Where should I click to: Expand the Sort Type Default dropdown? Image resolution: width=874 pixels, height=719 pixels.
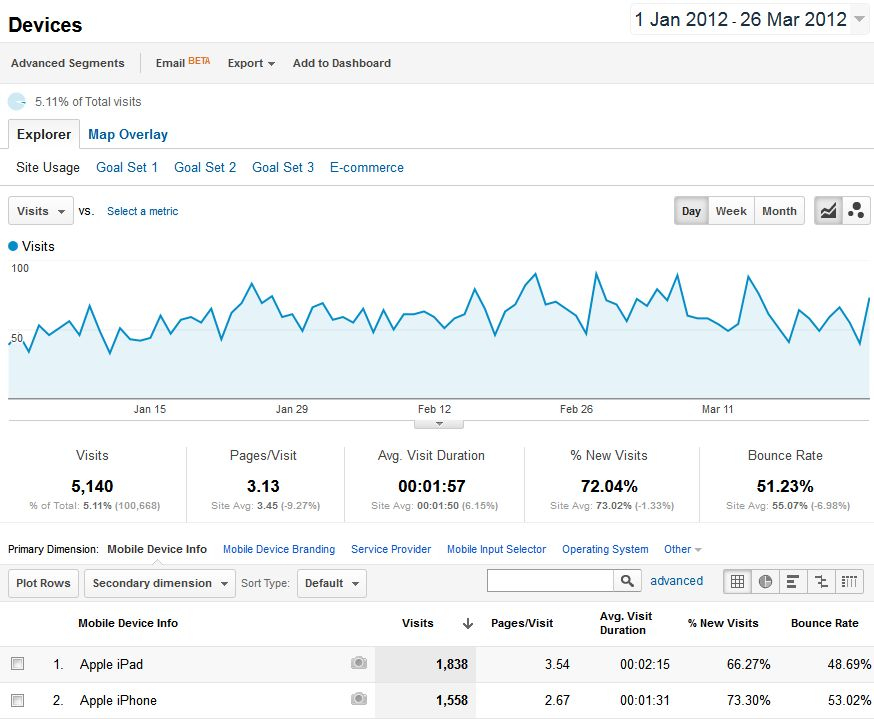pos(331,583)
